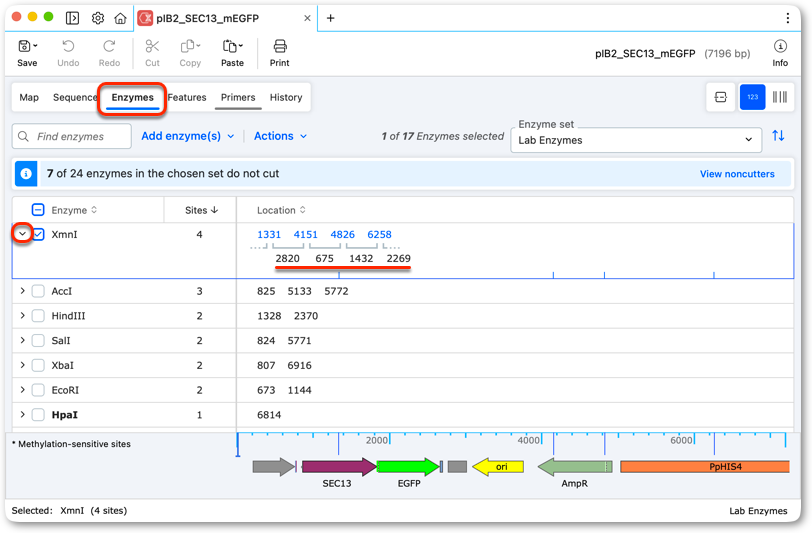Open settings gear in title bar
Image resolution: width=812 pixels, height=533 pixels.
coord(97,18)
